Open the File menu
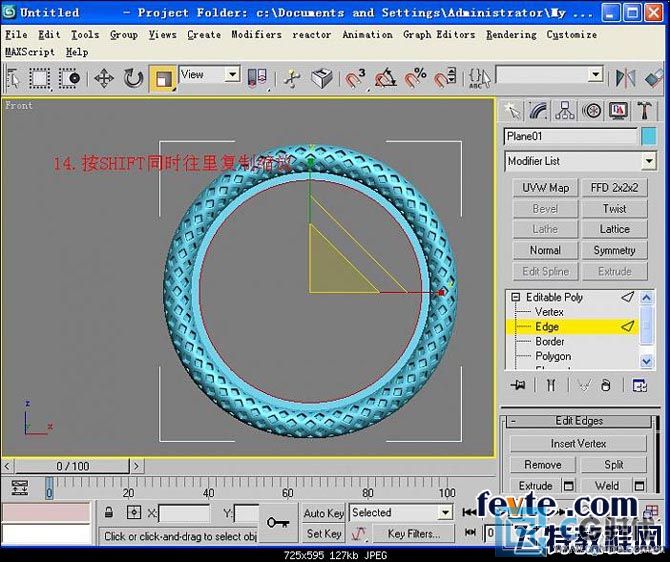 pos(16,35)
